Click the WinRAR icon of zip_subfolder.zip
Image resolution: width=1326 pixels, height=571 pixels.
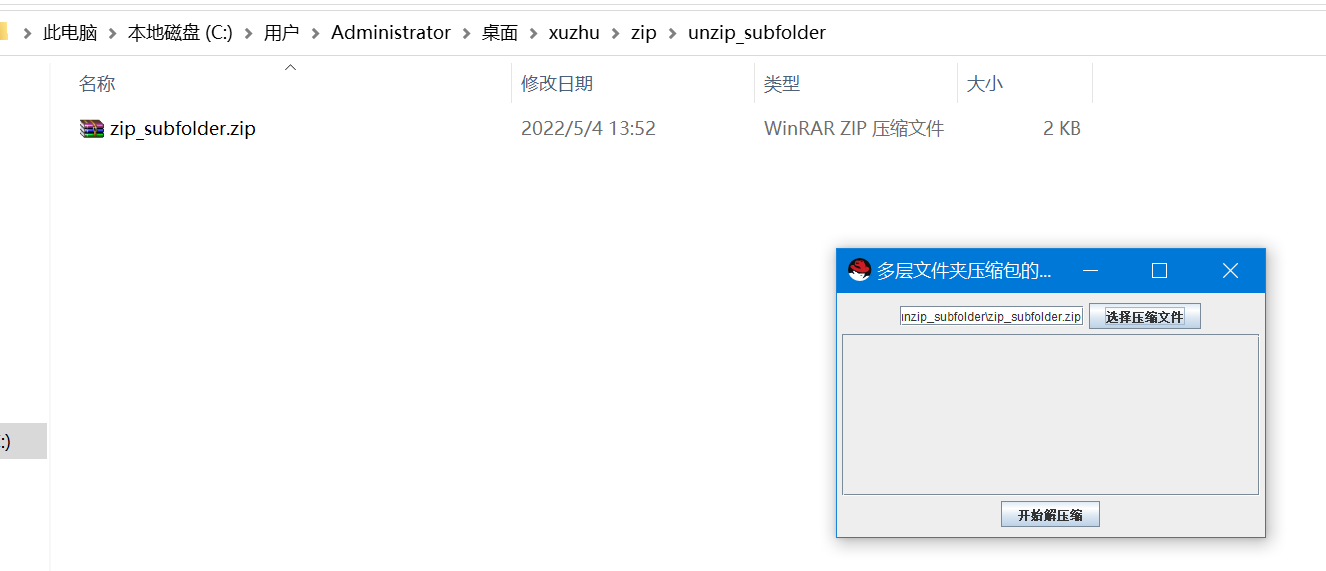point(92,129)
